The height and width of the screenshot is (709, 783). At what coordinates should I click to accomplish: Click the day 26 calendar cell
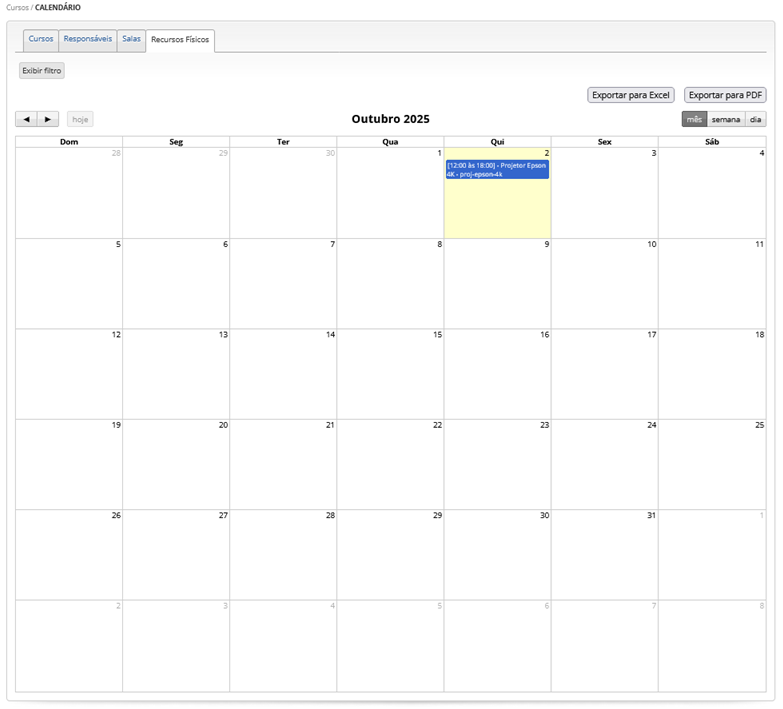pyautogui.click(x=69, y=555)
